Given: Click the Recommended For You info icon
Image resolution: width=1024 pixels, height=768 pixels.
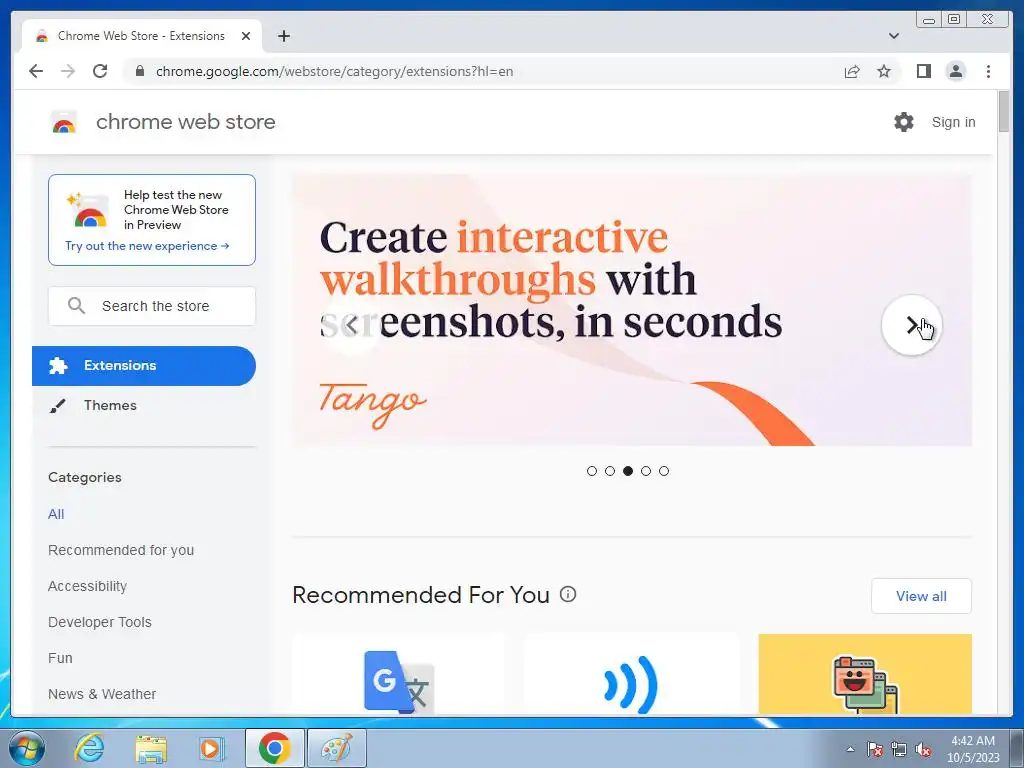Looking at the screenshot, I should pyautogui.click(x=568, y=594).
